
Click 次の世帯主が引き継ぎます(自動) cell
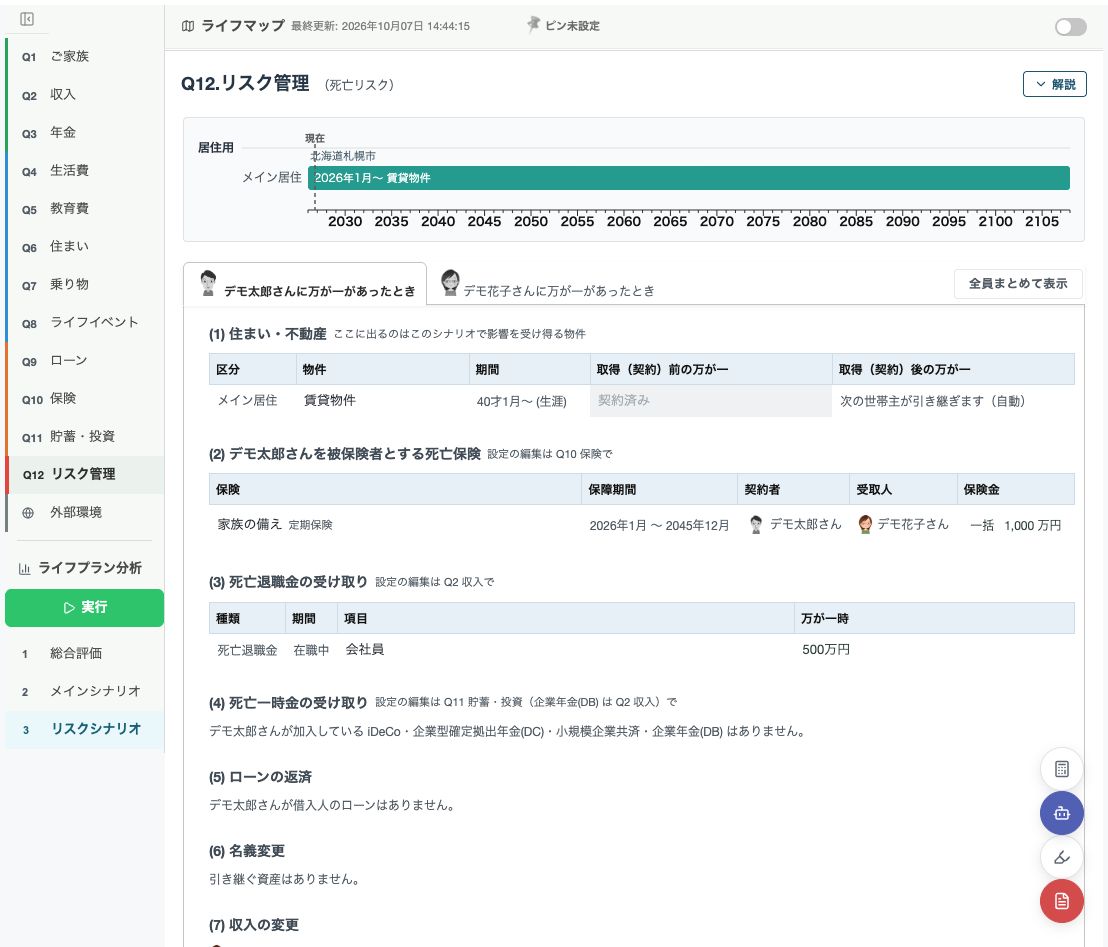click(x=933, y=401)
